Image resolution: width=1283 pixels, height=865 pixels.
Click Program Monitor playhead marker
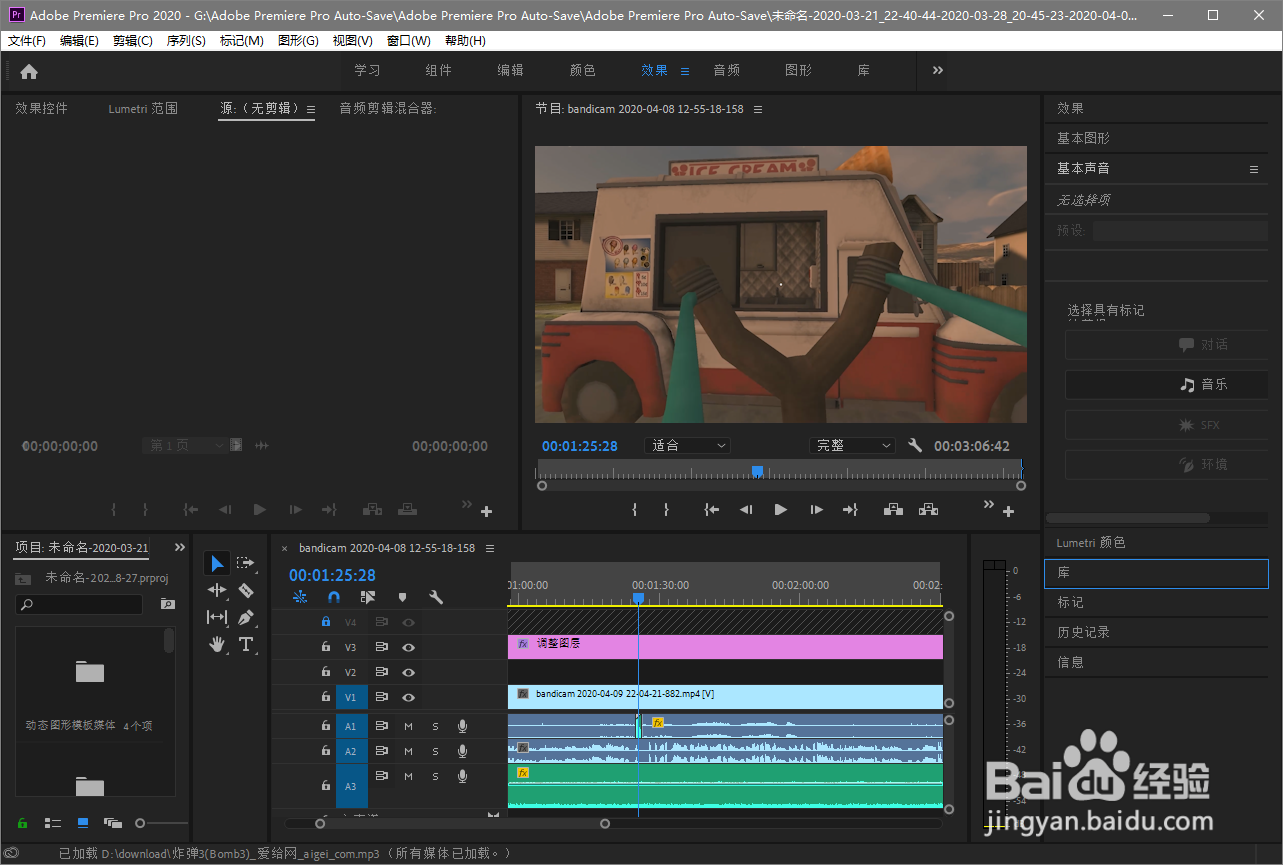coord(757,471)
